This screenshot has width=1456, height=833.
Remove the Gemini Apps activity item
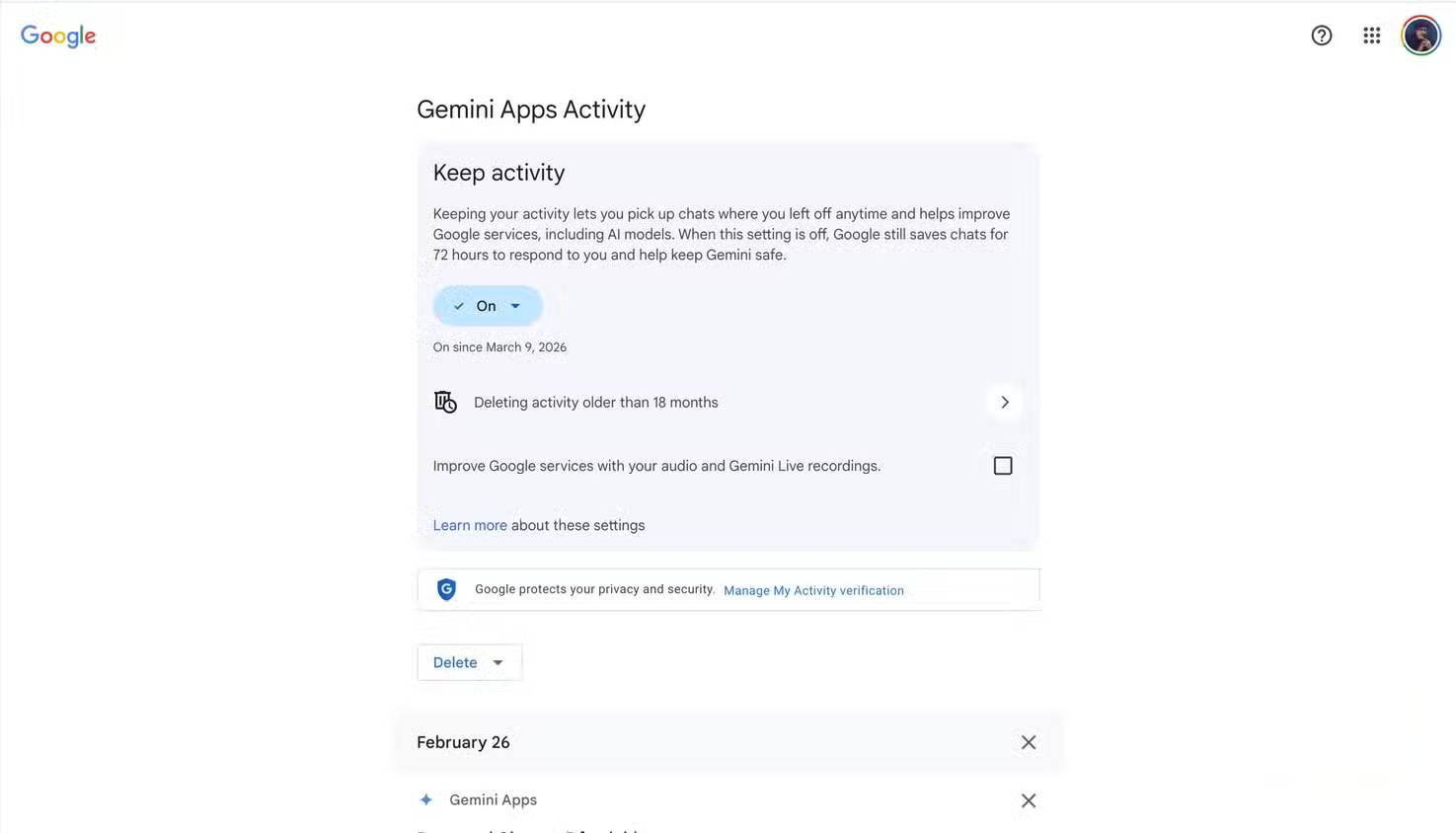point(1028,800)
